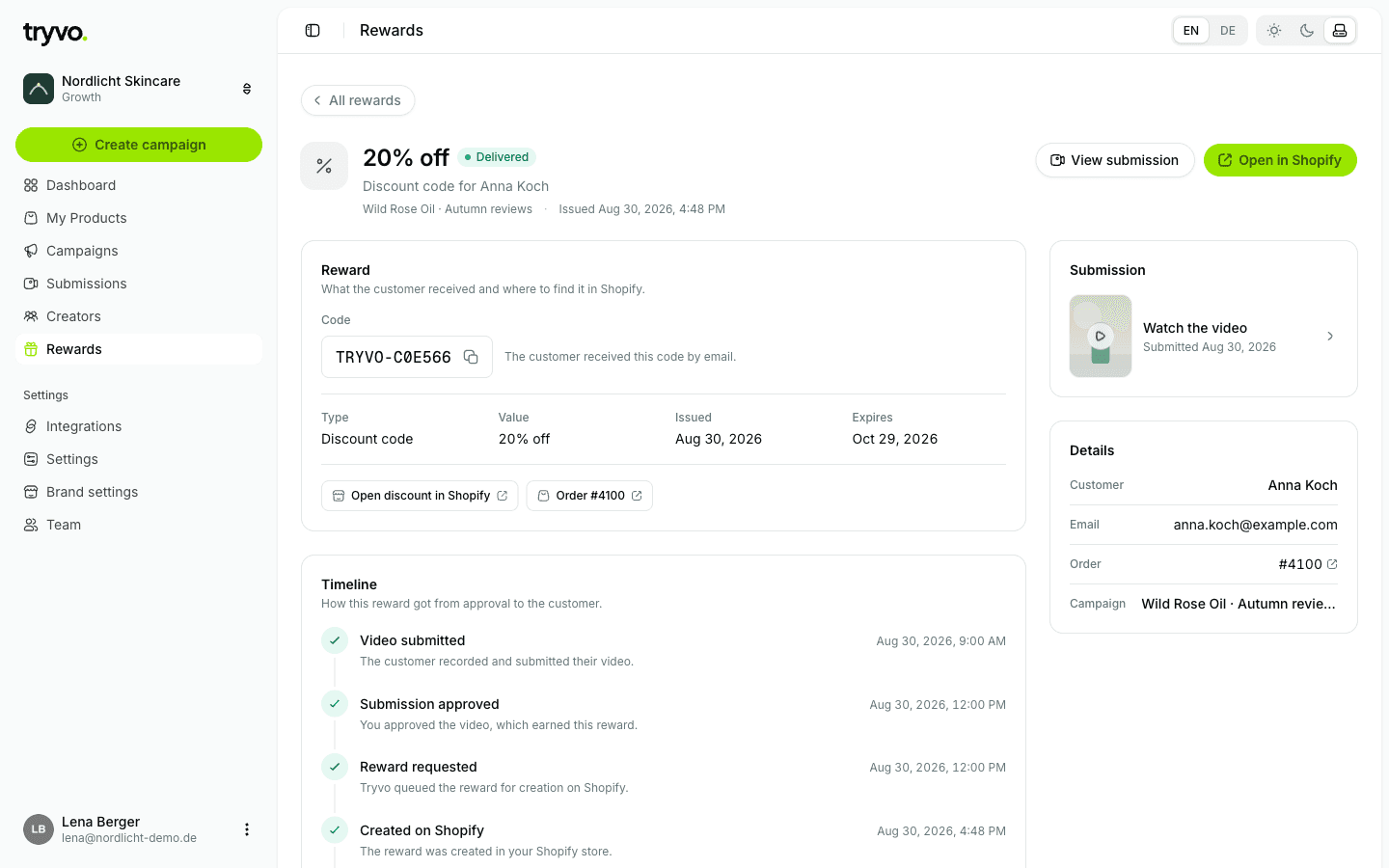Switch language to DE

point(1228,31)
